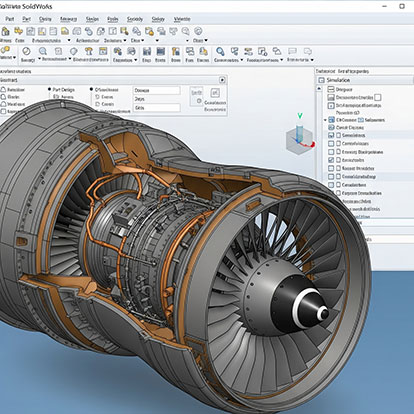The width and height of the screenshot is (414, 414).
Task: Click the Simulation panel header icon
Action: point(321,80)
